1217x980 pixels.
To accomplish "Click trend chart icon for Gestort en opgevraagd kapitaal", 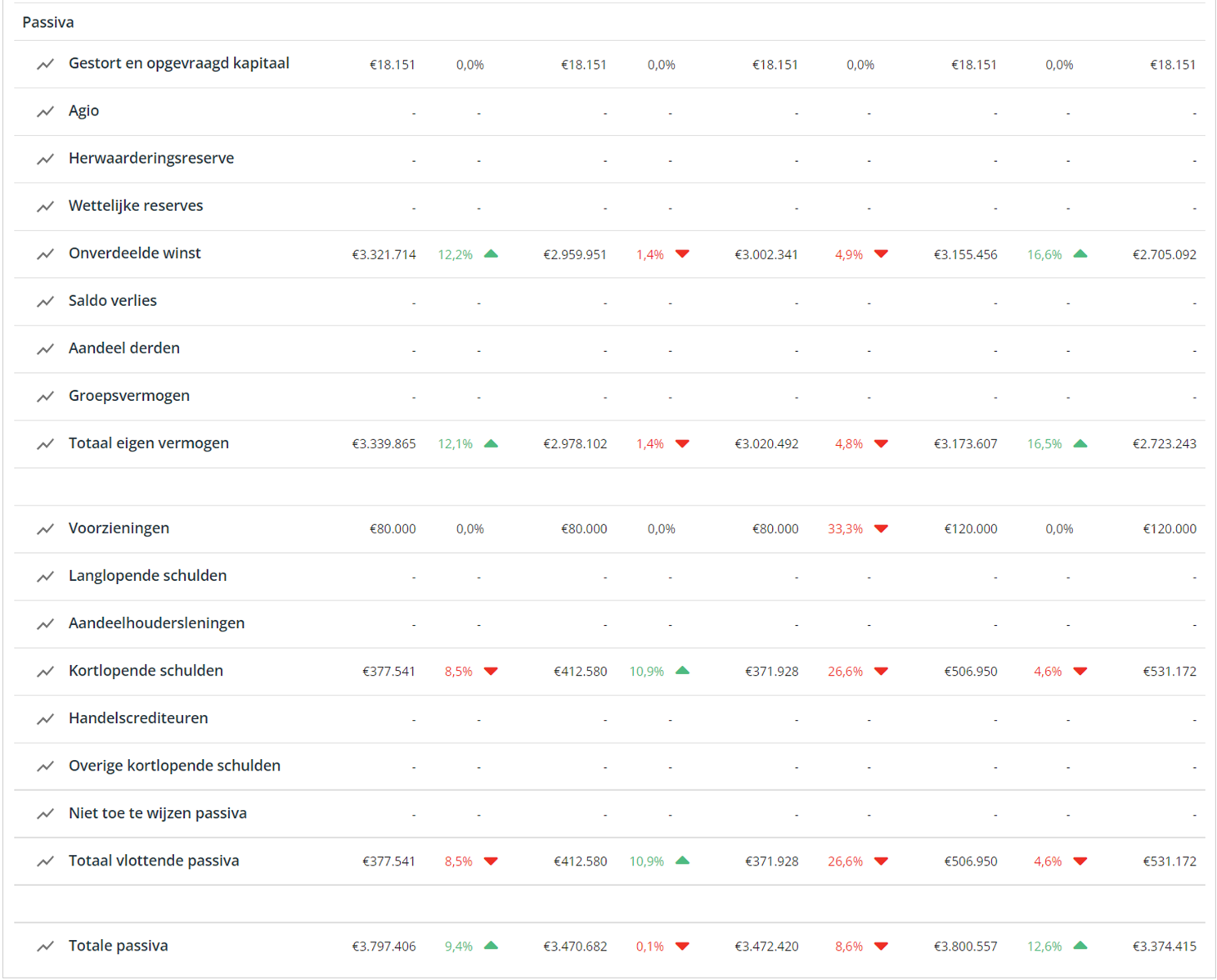I will pos(45,64).
